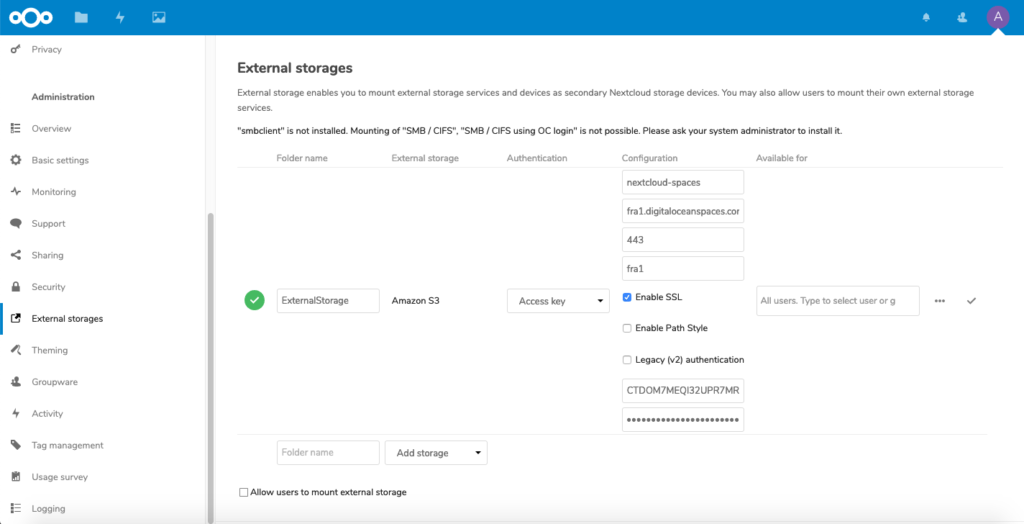Go to Sharing settings

pos(48,255)
